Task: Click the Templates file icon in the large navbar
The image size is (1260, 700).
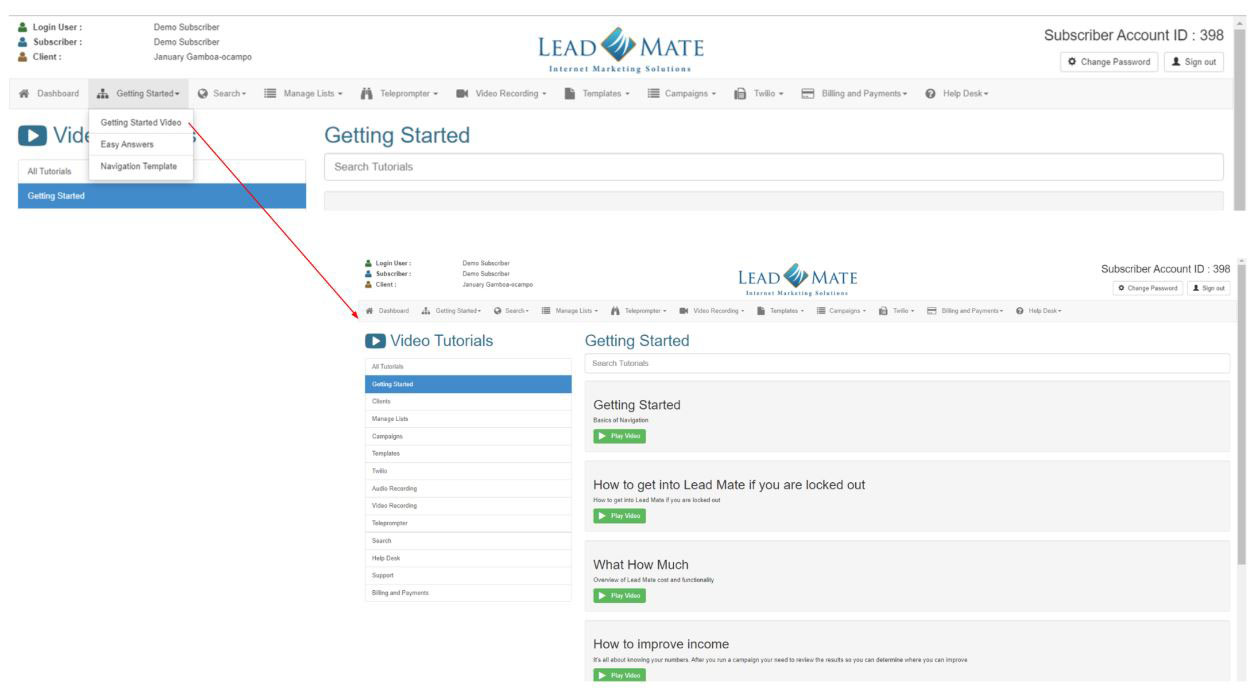Action: [x=568, y=94]
